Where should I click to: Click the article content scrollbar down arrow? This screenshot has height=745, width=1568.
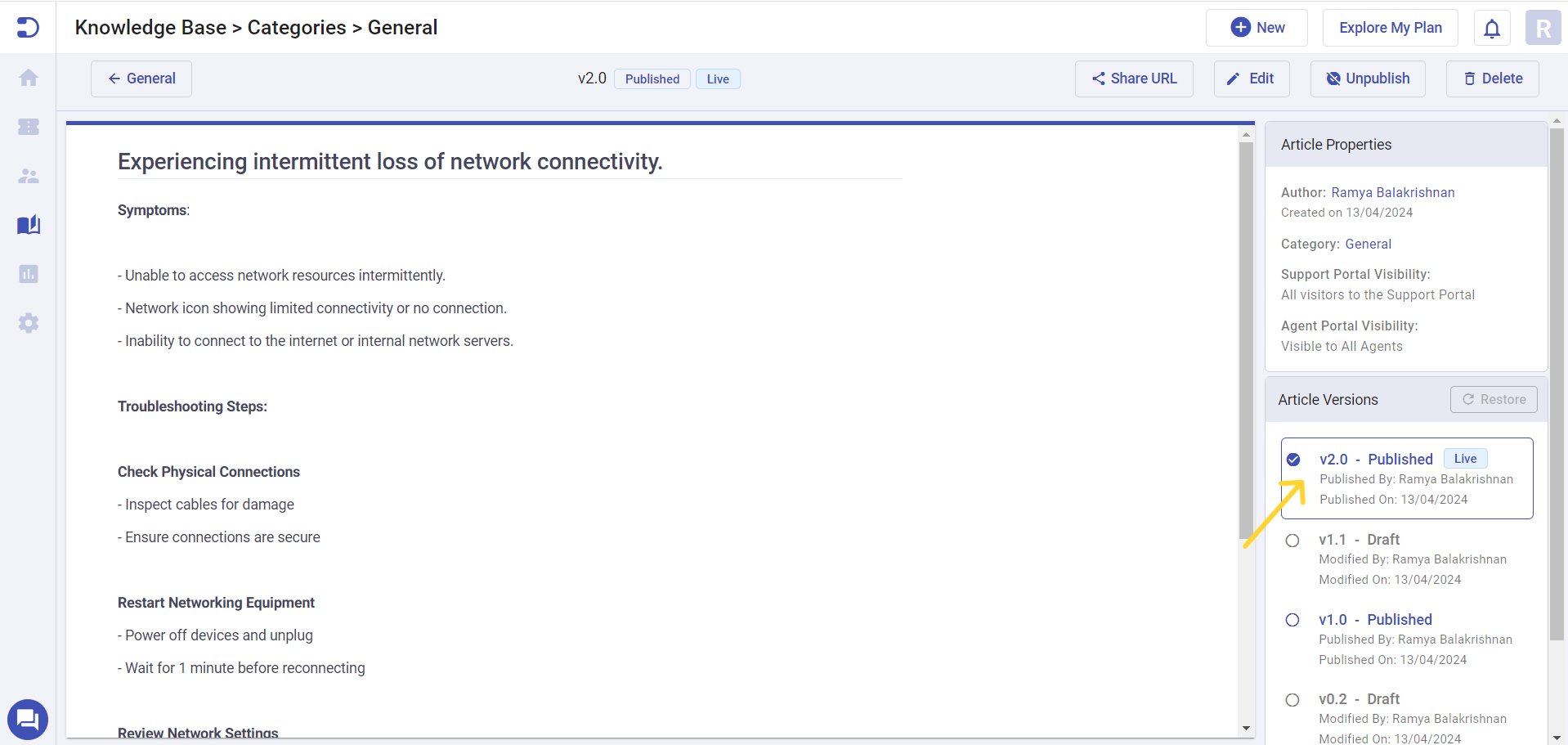pyautogui.click(x=1246, y=728)
